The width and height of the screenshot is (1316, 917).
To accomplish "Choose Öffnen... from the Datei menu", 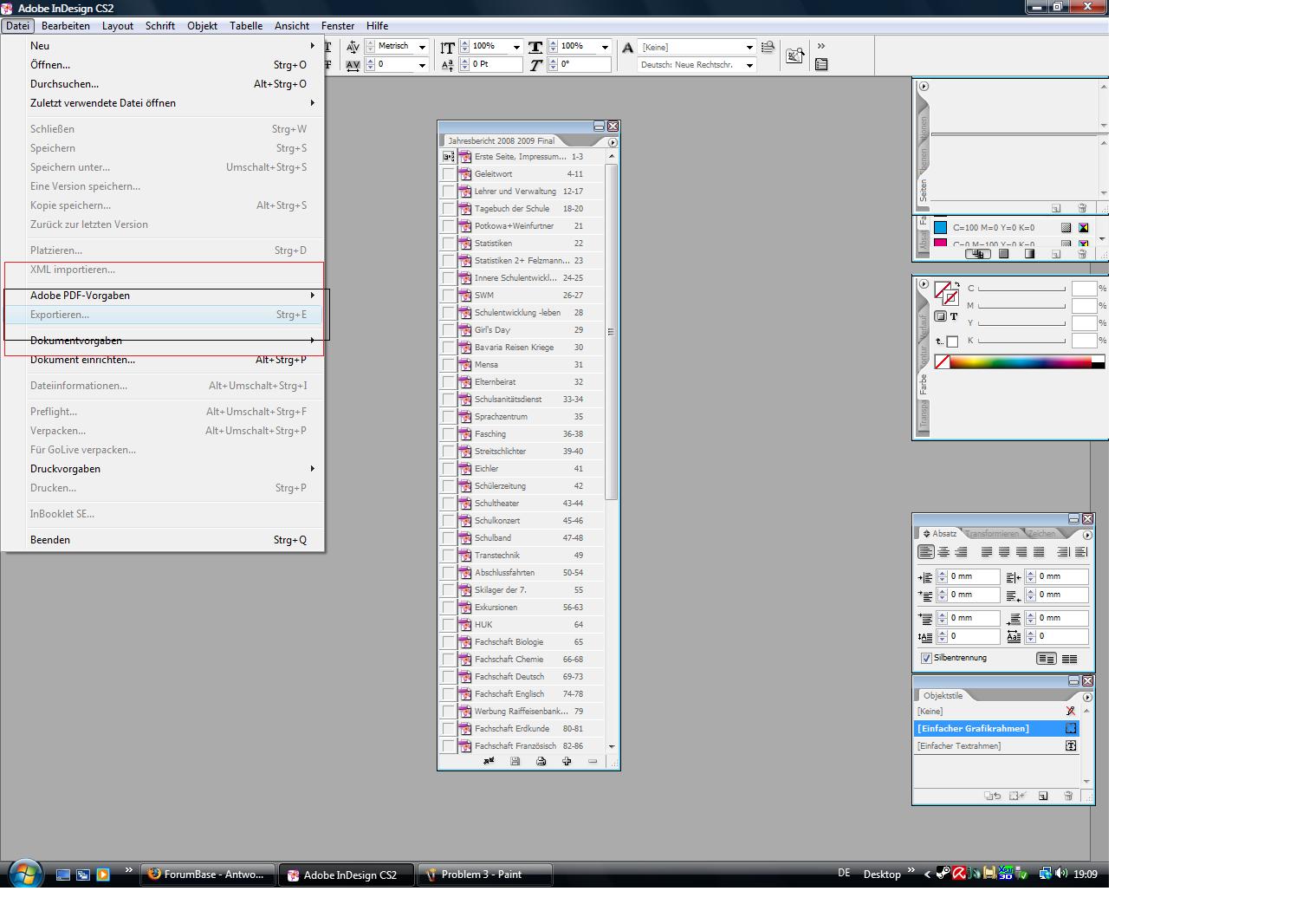I will (x=165, y=65).
